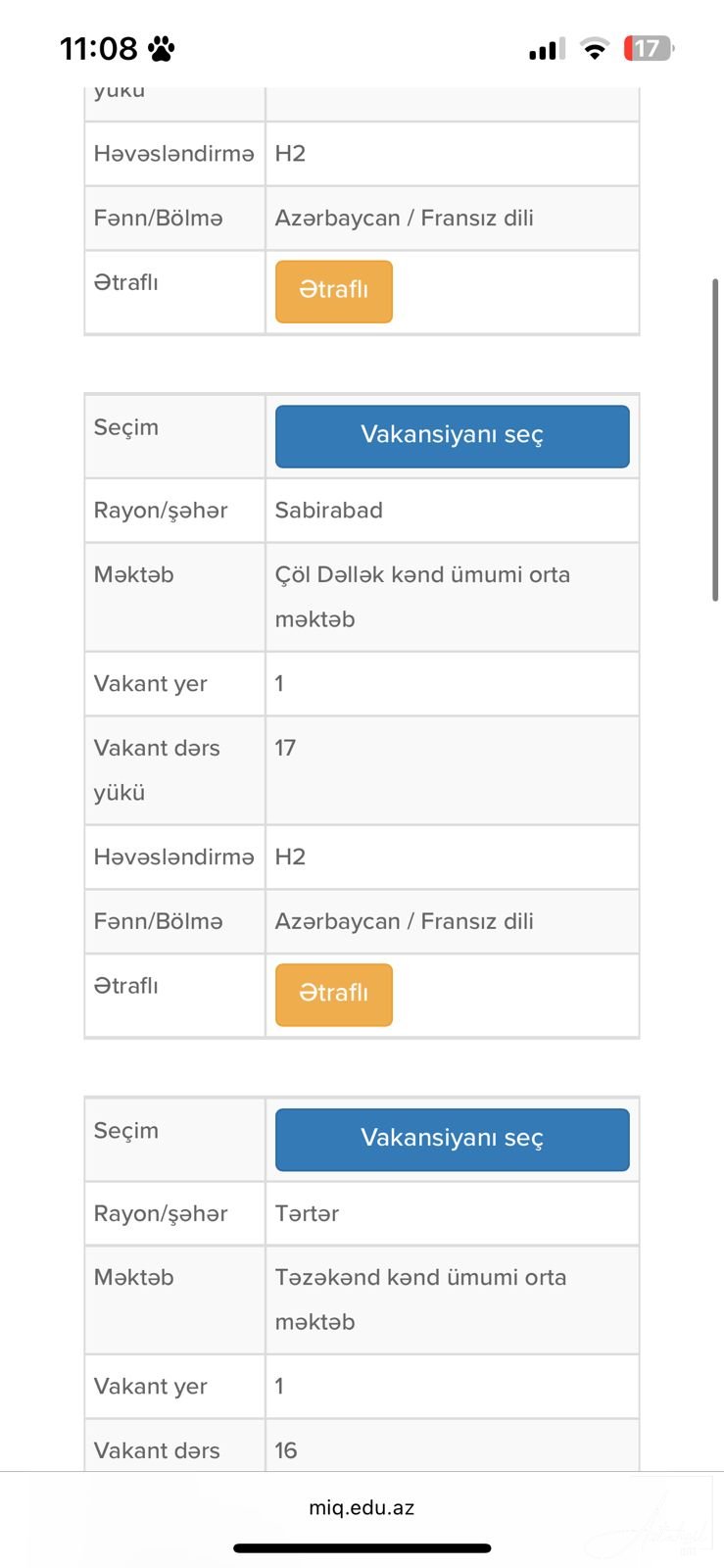The image size is (724, 1568).
Task: Tap the 11:08 clock in status bar
Action: pos(98,48)
